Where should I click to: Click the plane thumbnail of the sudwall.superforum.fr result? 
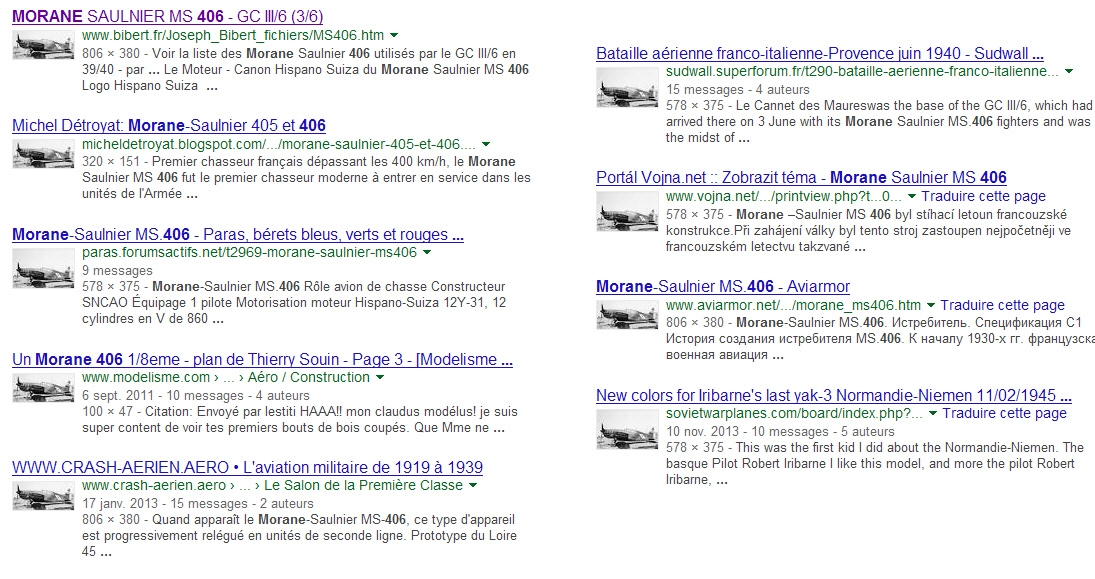click(627, 87)
